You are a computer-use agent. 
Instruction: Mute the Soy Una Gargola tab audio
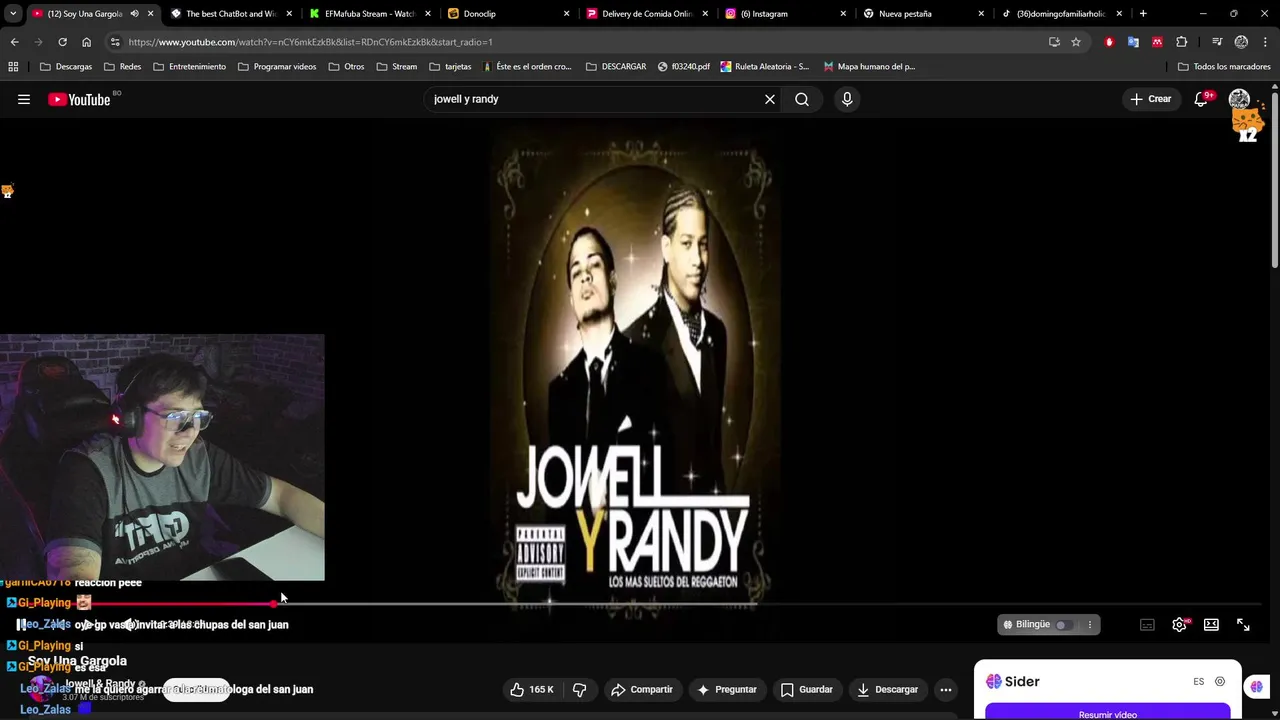click(x=134, y=14)
